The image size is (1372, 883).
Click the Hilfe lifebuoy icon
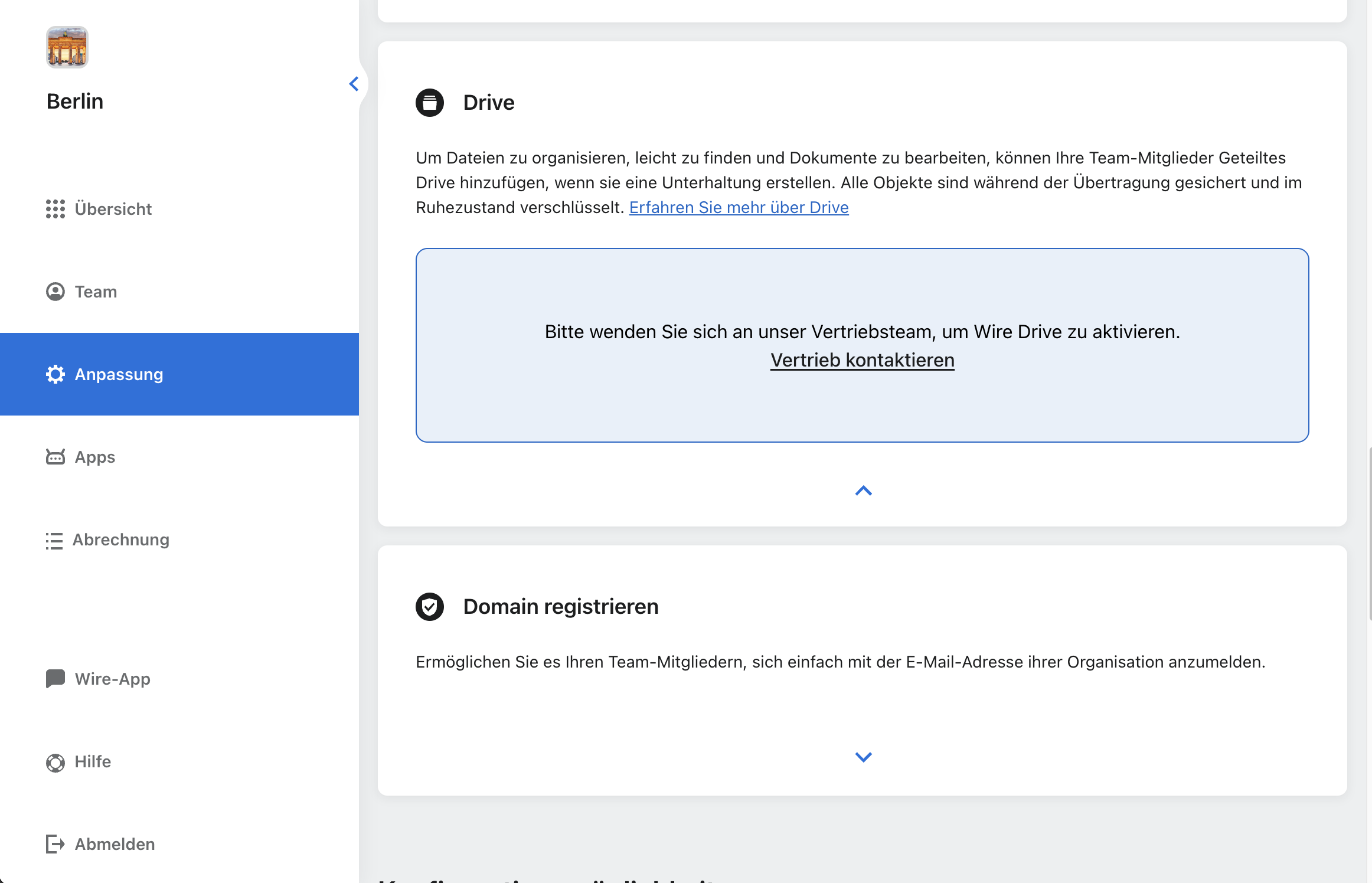[x=55, y=763]
